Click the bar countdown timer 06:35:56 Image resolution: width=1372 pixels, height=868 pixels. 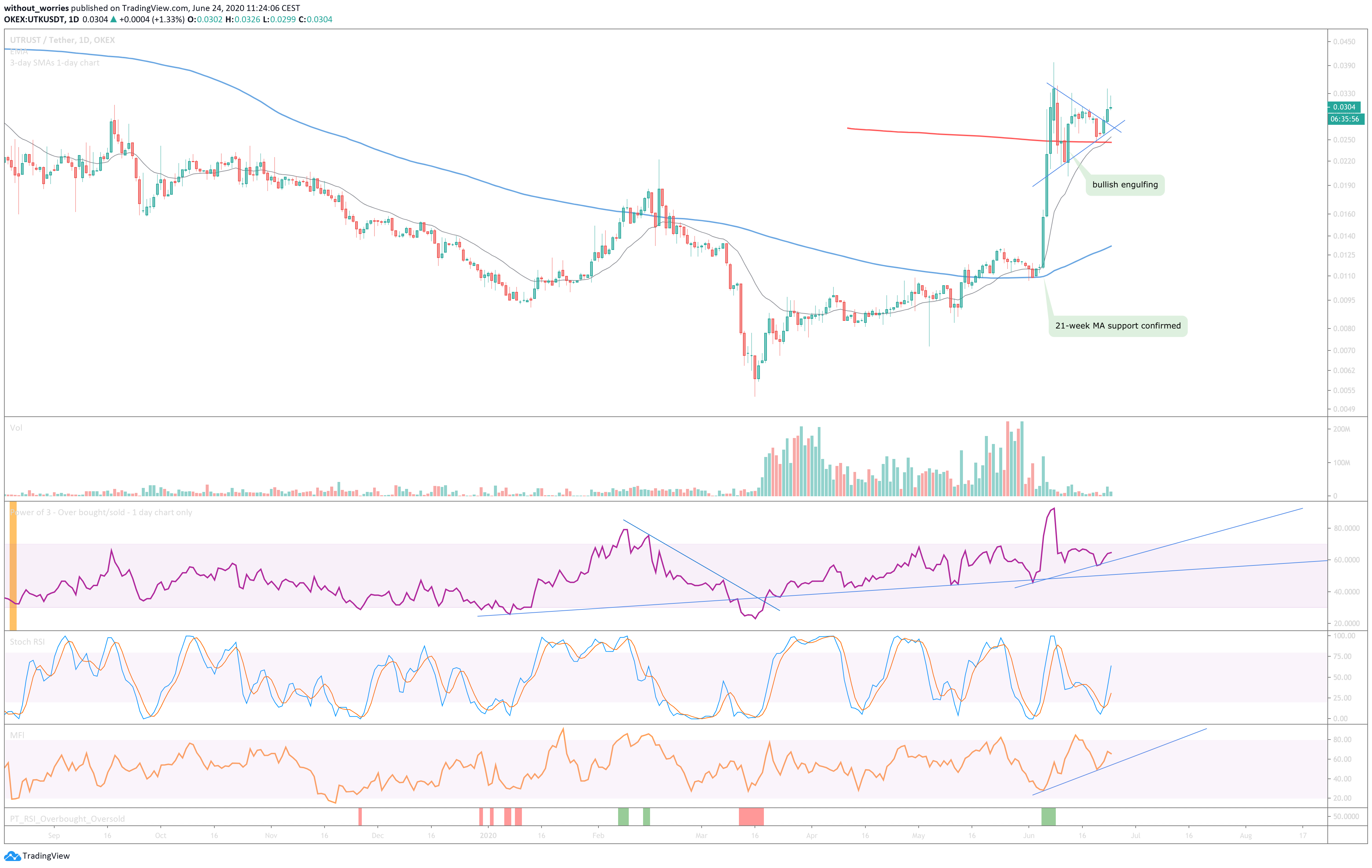(x=1346, y=119)
